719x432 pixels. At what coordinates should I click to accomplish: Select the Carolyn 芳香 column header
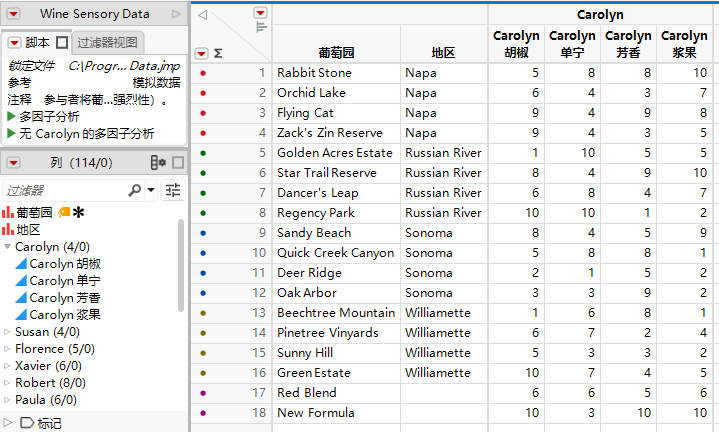click(x=628, y=44)
